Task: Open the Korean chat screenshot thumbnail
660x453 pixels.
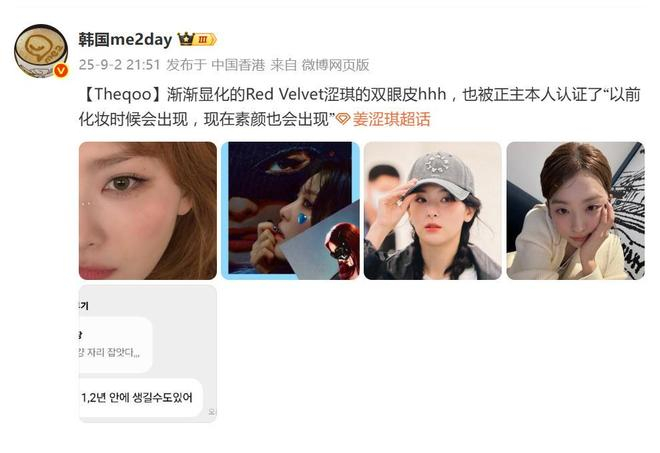Action: click(x=148, y=353)
